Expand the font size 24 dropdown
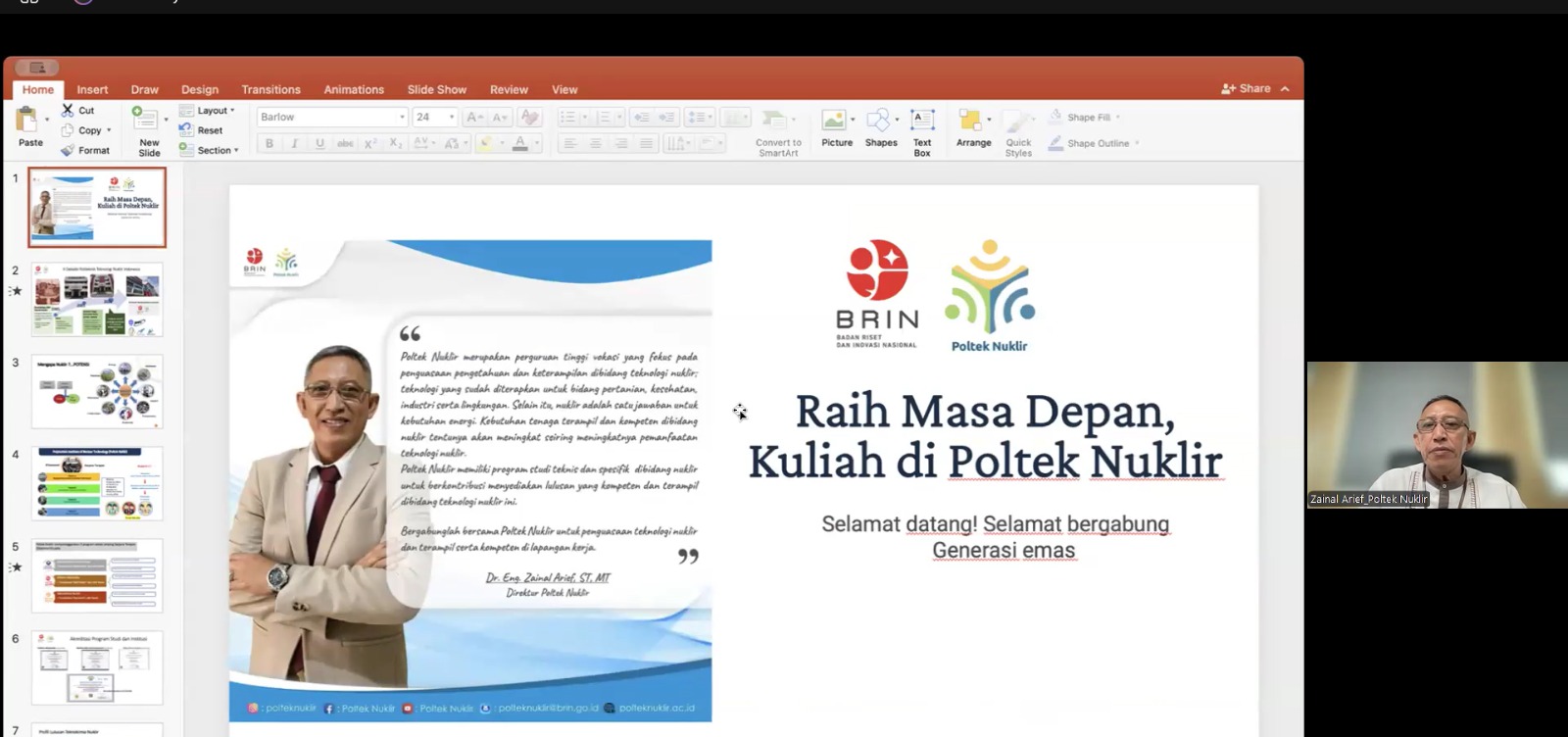This screenshot has height=737, width=1568. click(x=452, y=118)
